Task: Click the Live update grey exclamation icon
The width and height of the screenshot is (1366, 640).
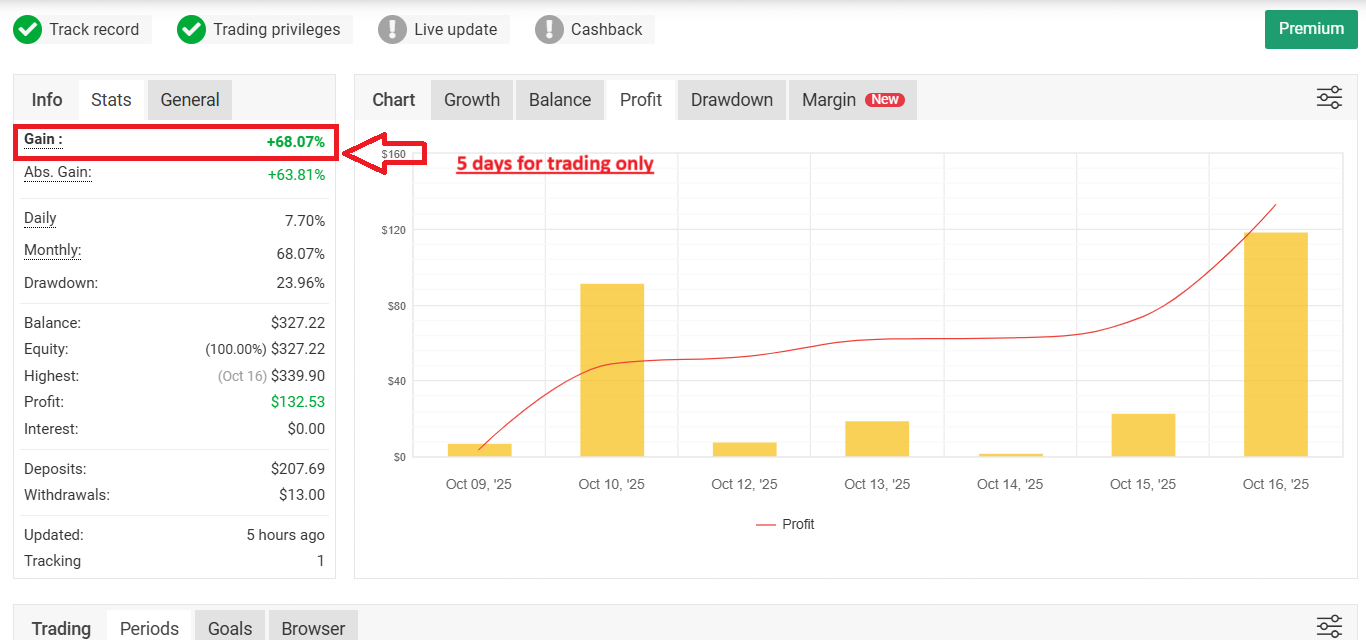Action: pyautogui.click(x=392, y=30)
